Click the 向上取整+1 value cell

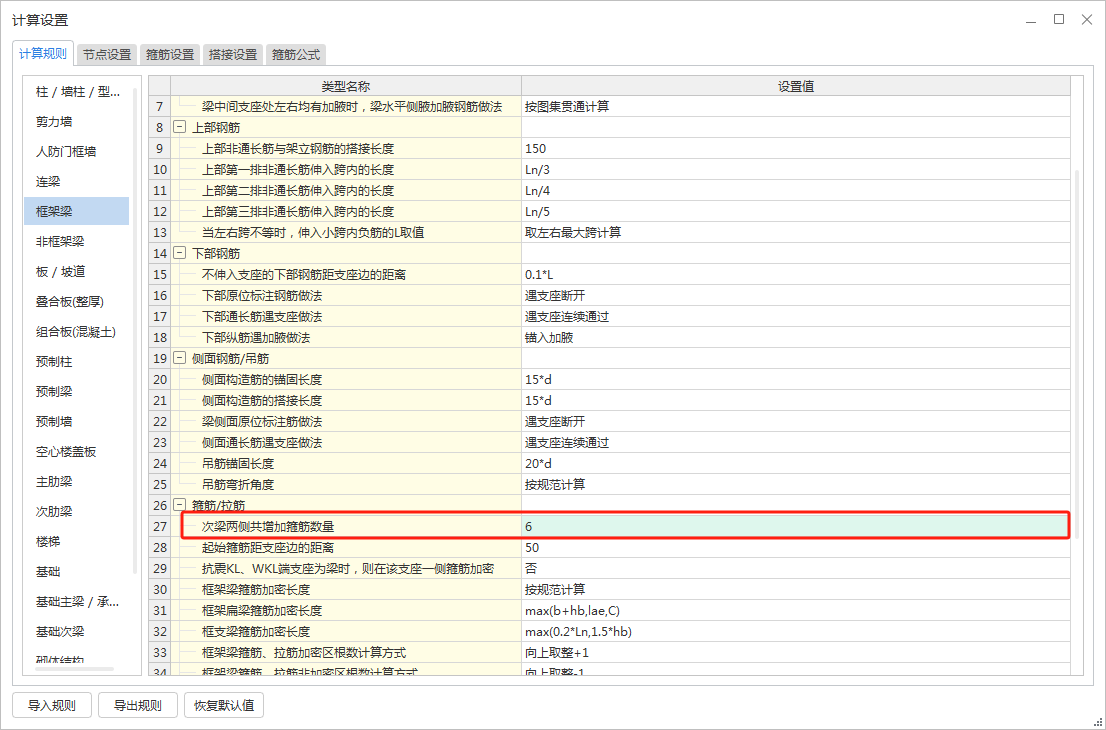click(x=795, y=652)
